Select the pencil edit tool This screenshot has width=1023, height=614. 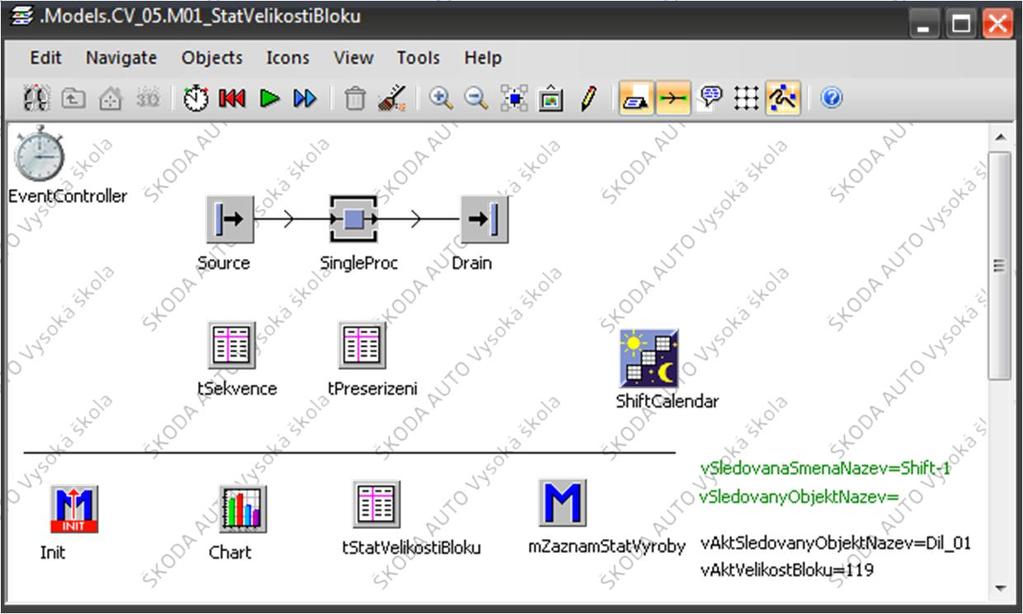(588, 99)
